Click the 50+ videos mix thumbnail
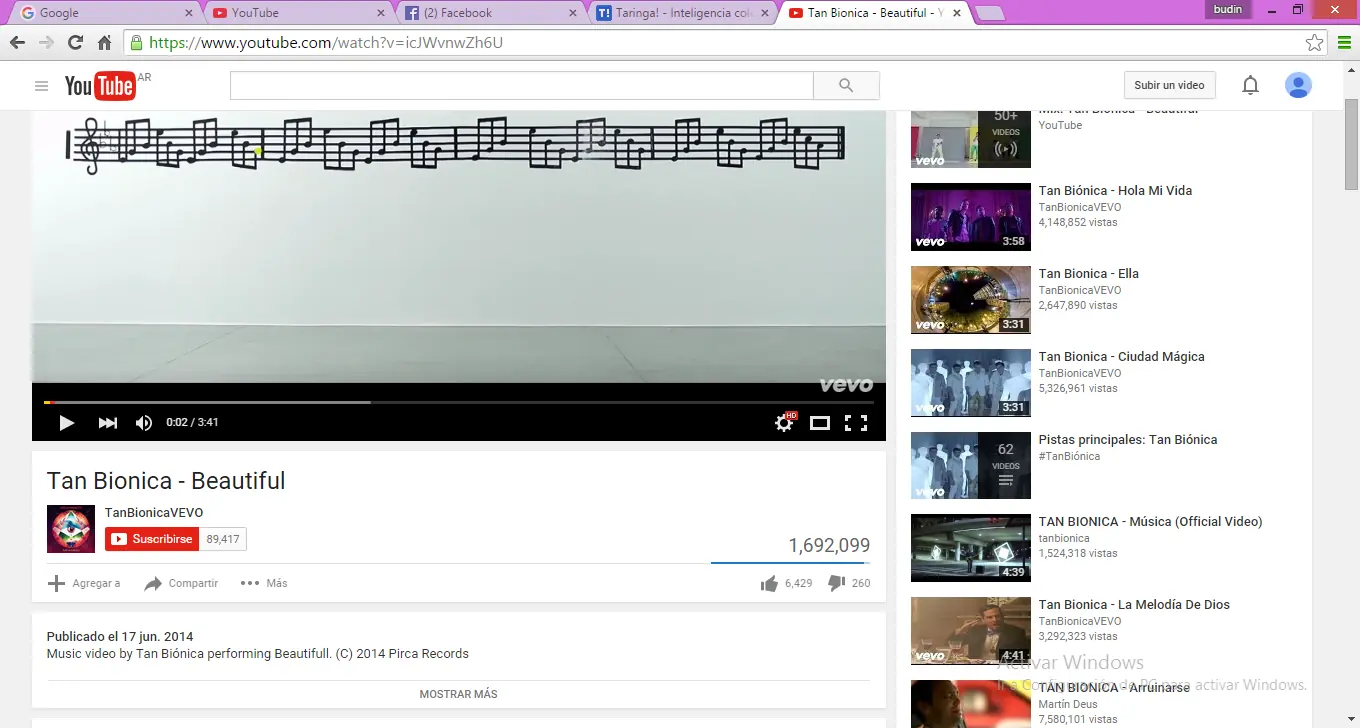Screen dimensions: 1360x728 [971, 139]
